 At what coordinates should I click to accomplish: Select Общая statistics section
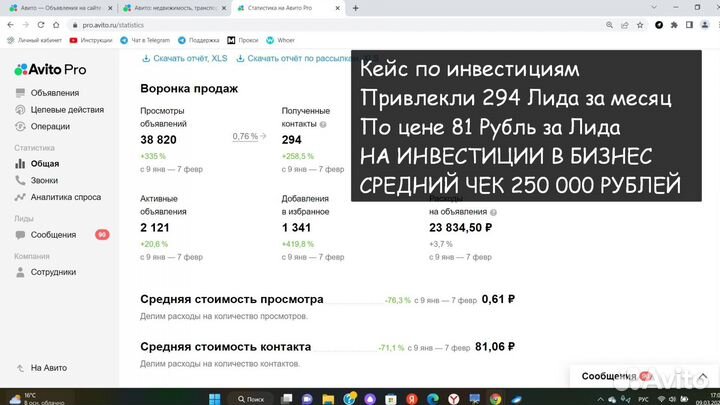(45, 163)
